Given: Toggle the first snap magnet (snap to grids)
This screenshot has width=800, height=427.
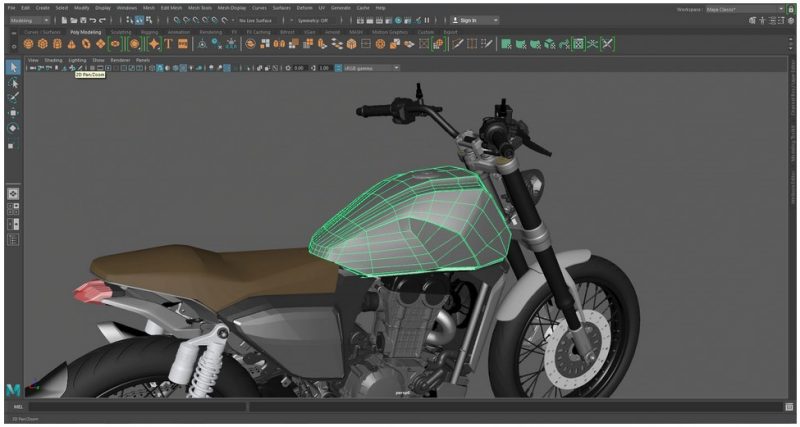Looking at the screenshot, I should pos(177,20).
